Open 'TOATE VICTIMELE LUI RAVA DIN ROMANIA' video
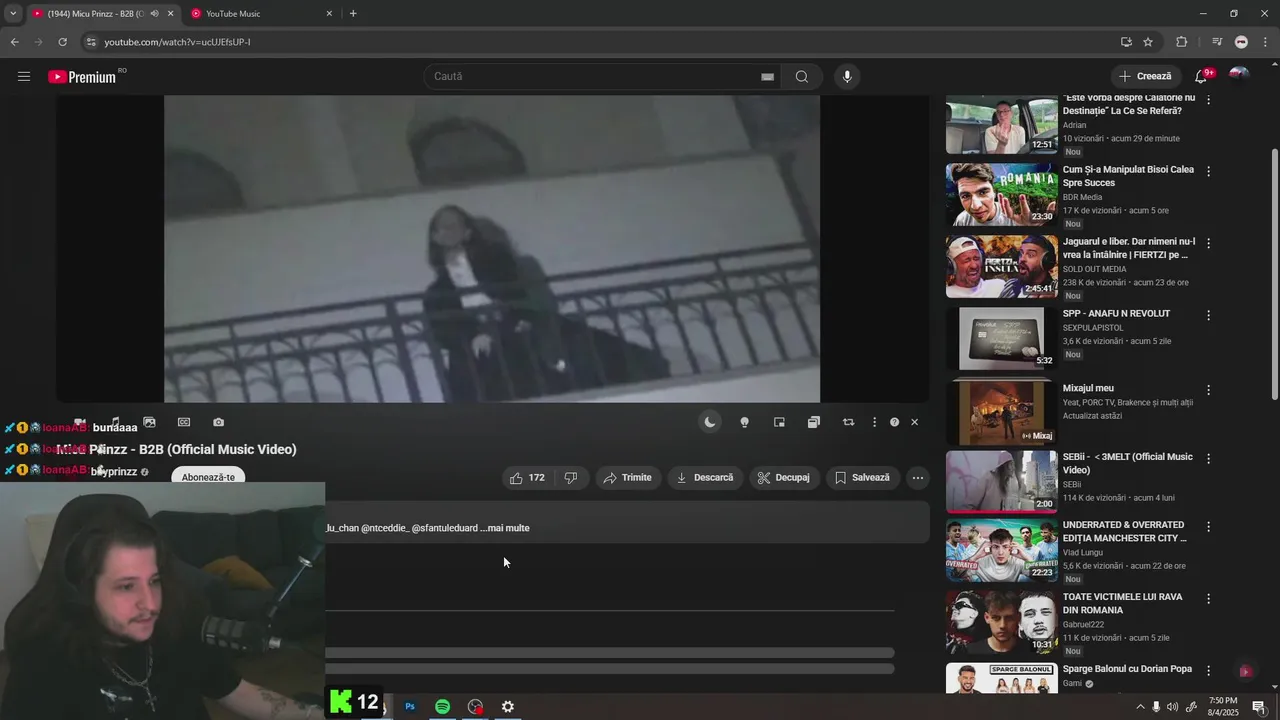 point(1122,603)
